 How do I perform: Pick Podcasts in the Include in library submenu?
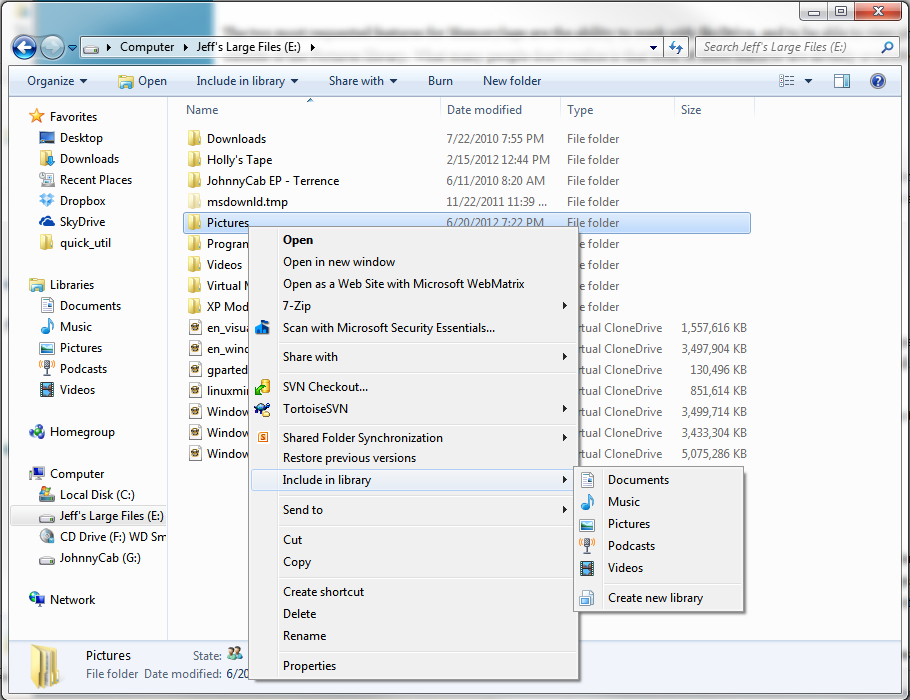[x=659, y=546]
